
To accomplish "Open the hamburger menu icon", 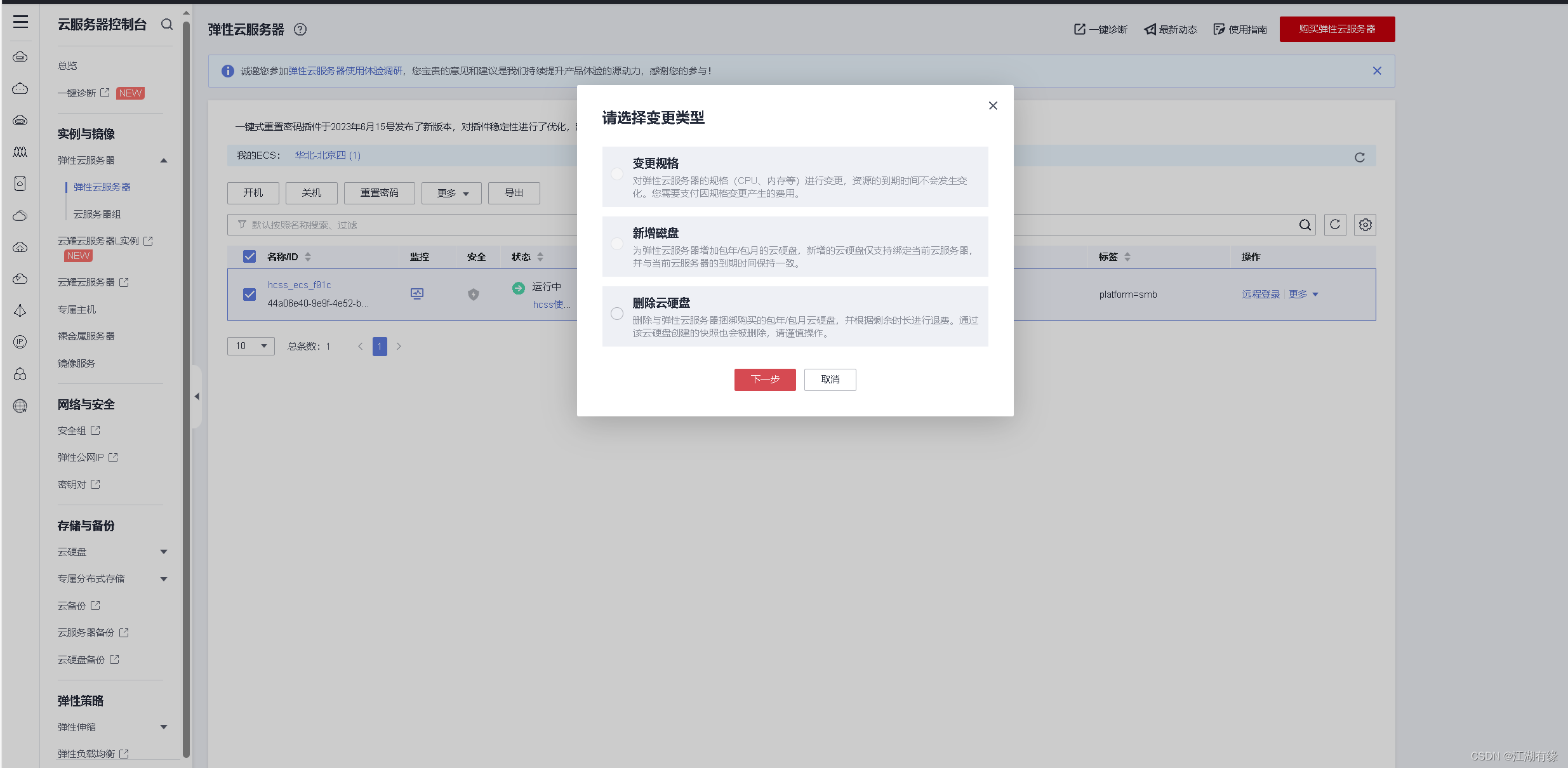I will (20, 22).
